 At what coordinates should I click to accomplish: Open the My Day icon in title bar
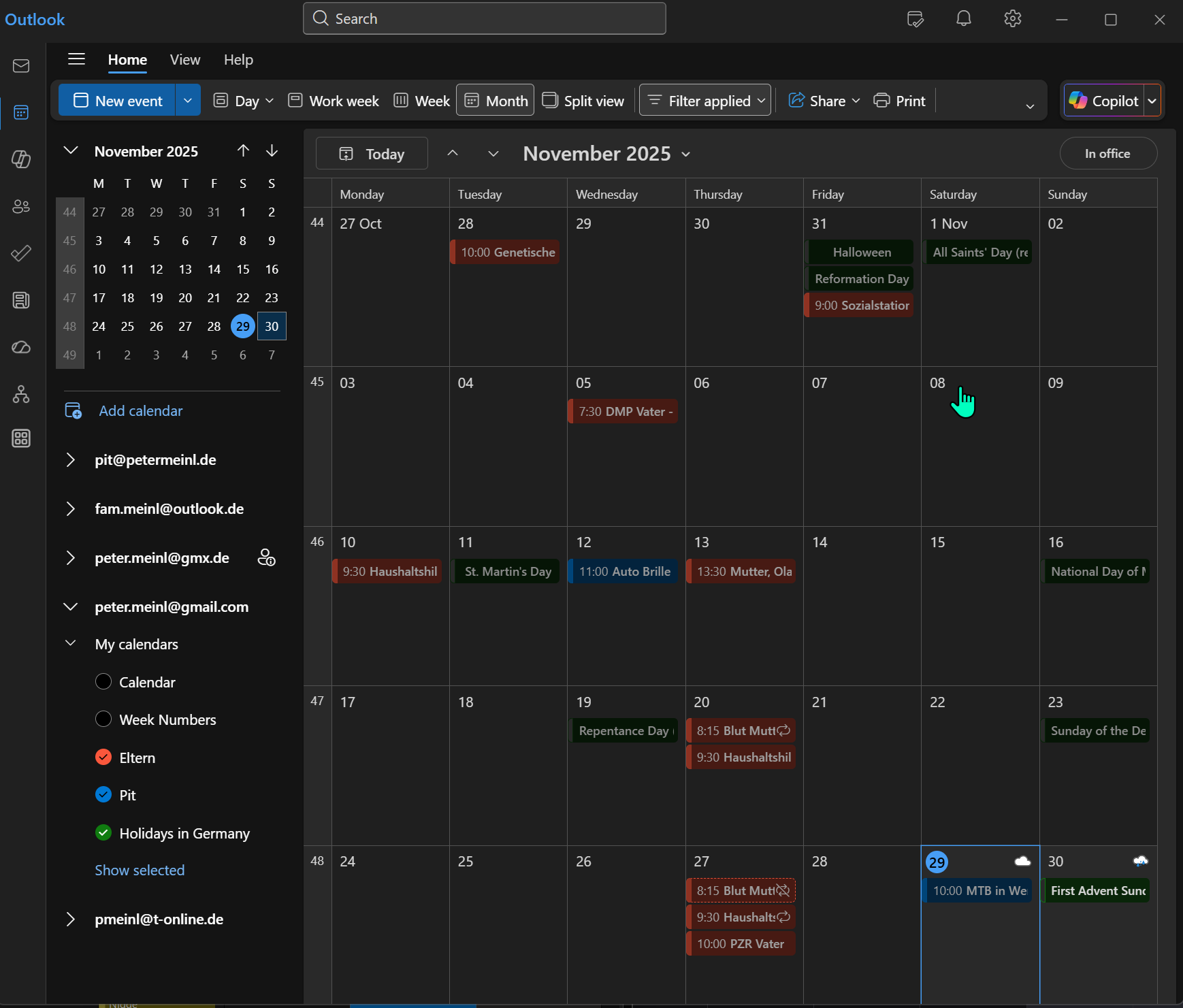[915, 19]
